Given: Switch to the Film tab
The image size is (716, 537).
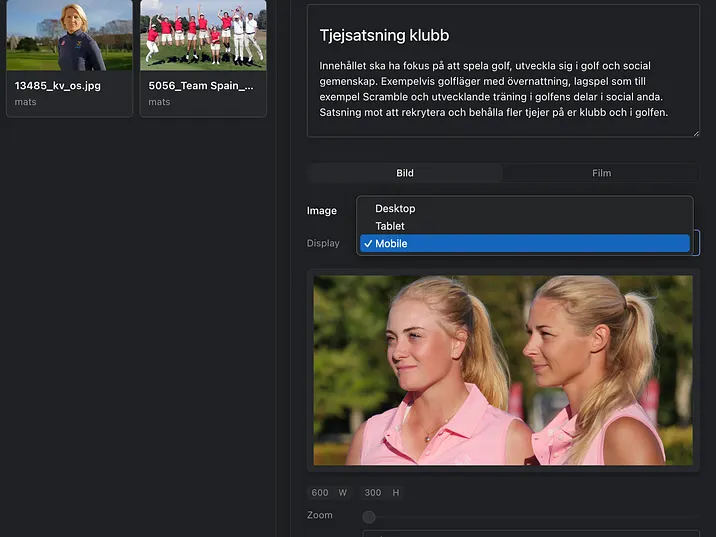Looking at the screenshot, I should pos(601,173).
